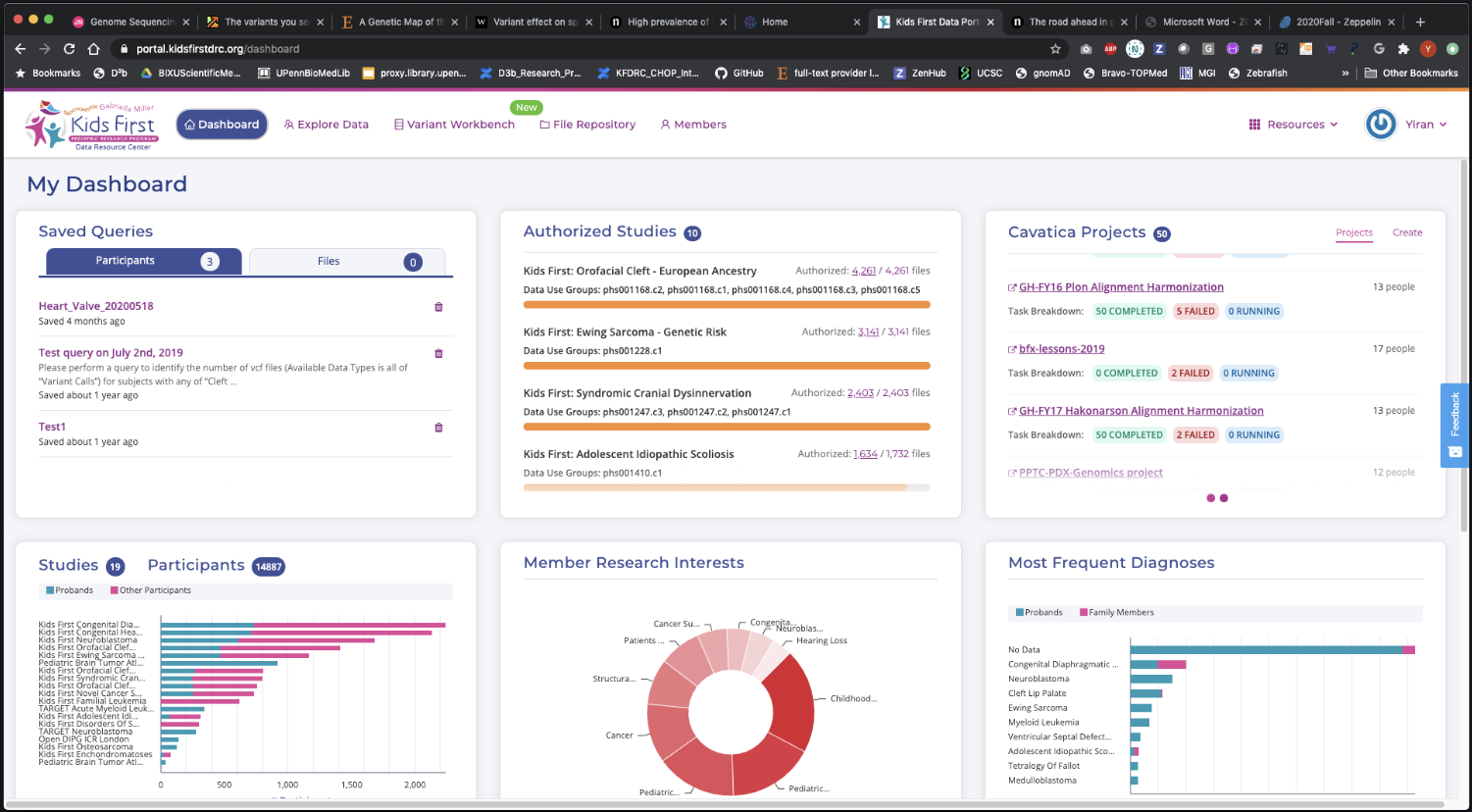Image resolution: width=1472 pixels, height=812 pixels.
Task: Open the Test query on July 2nd, 2019 link
Action: pyautogui.click(x=111, y=353)
